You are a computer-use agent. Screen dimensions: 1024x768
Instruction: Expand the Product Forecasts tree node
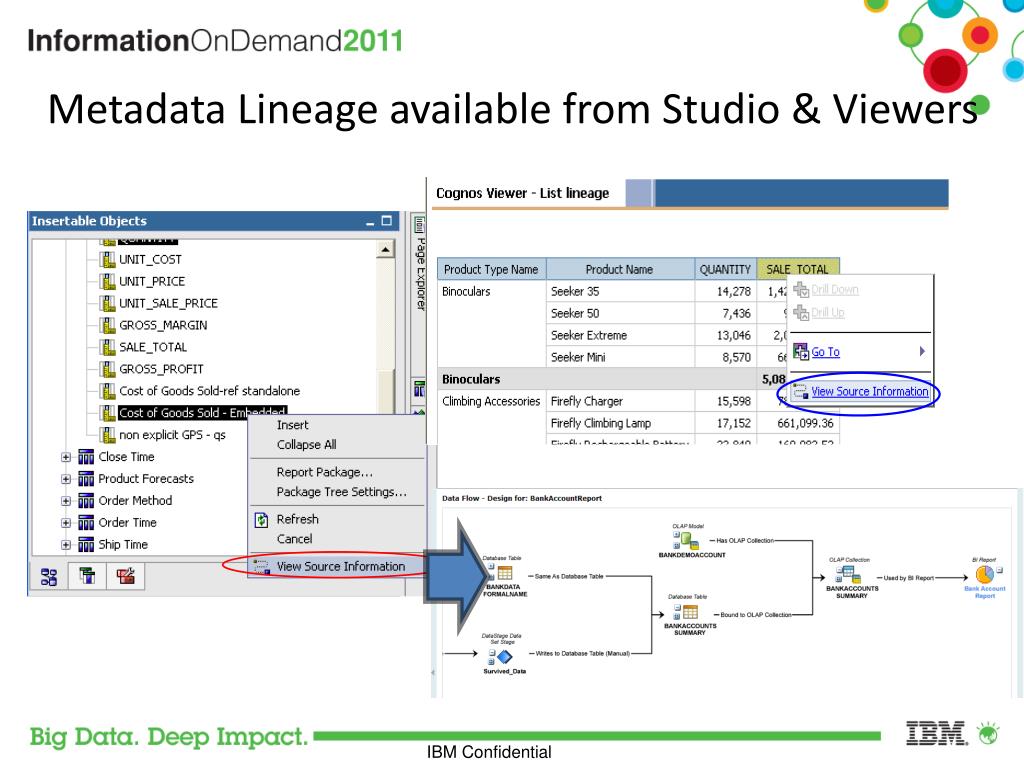tap(66, 479)
